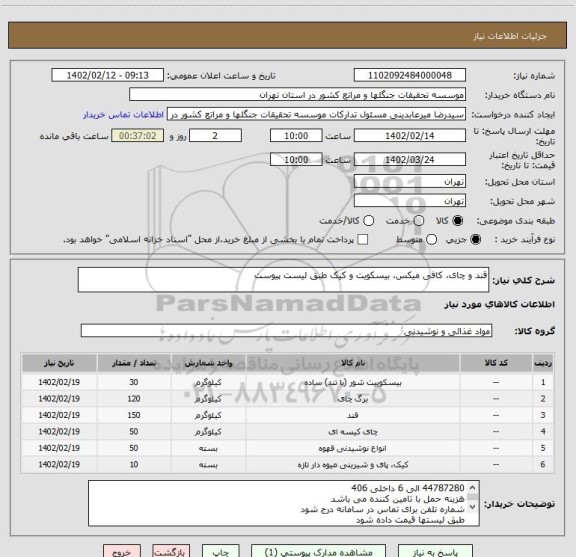This screenshot has width=576, height=557.
Task: Click quantity cell 30 in the بیسکوییت row
Action: click(x=134, y=382)
